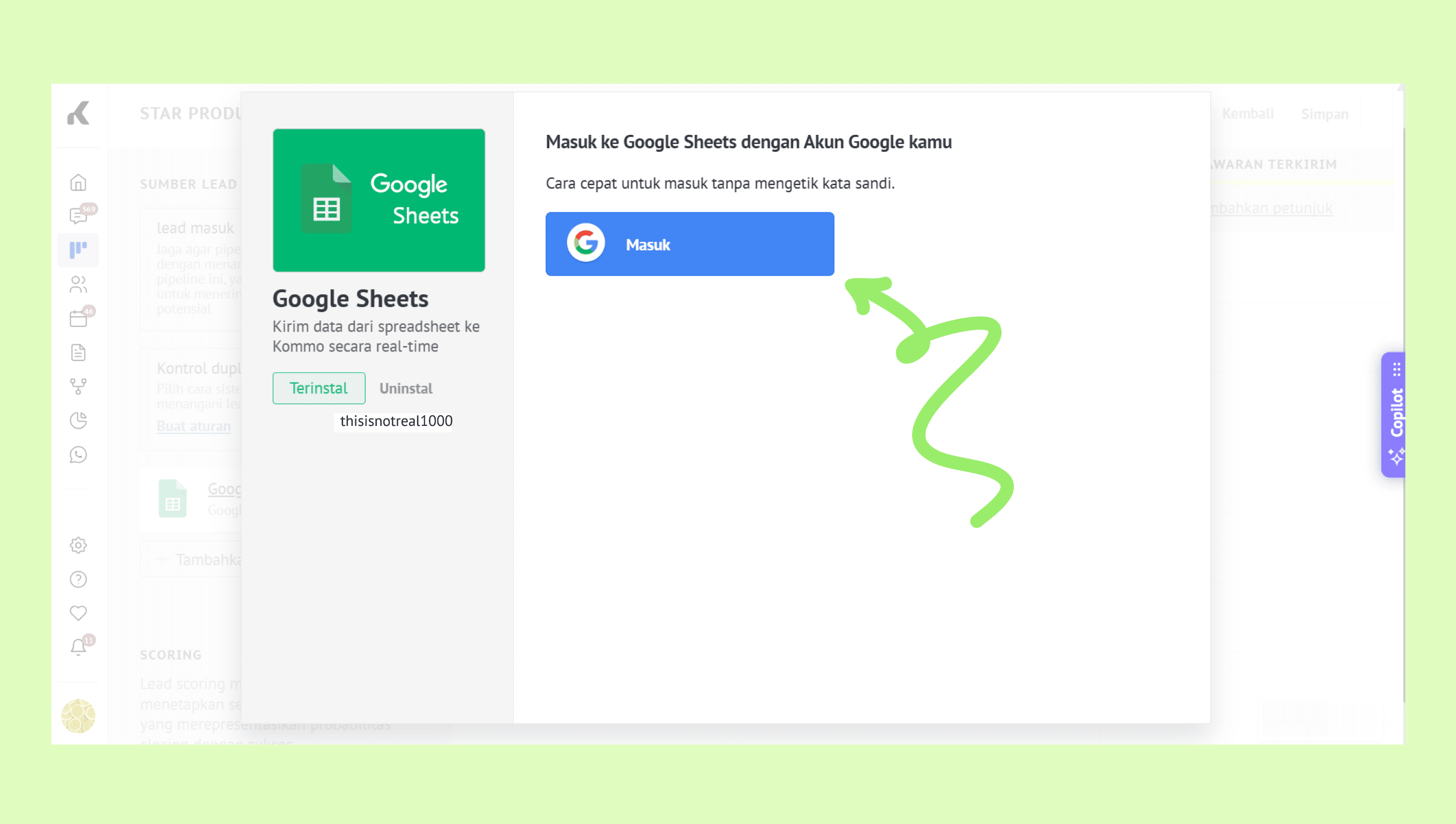Open the WhatsApp icon in sidebar
Image resolution: width=1456 pixels, height=824 pixels.
click(78, 454)
